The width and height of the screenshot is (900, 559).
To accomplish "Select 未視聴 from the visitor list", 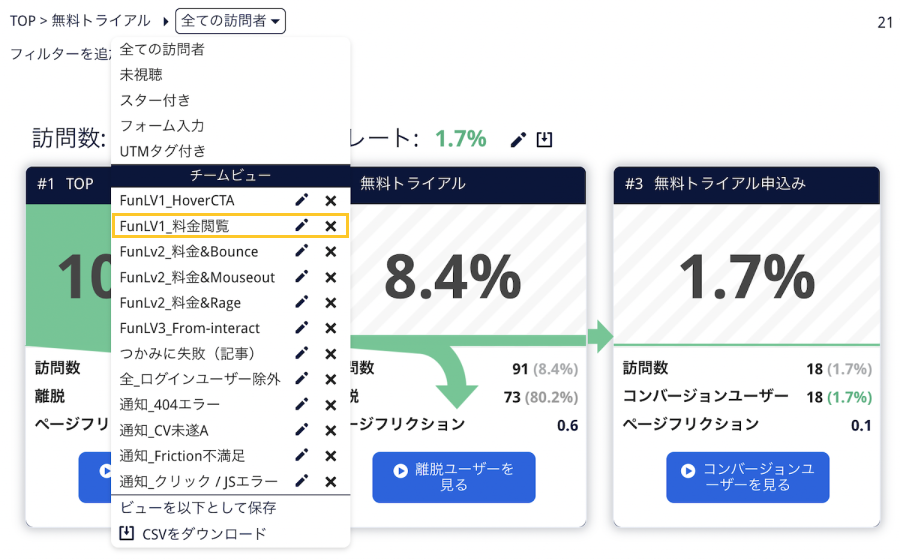I will click(x=141, y=75).
